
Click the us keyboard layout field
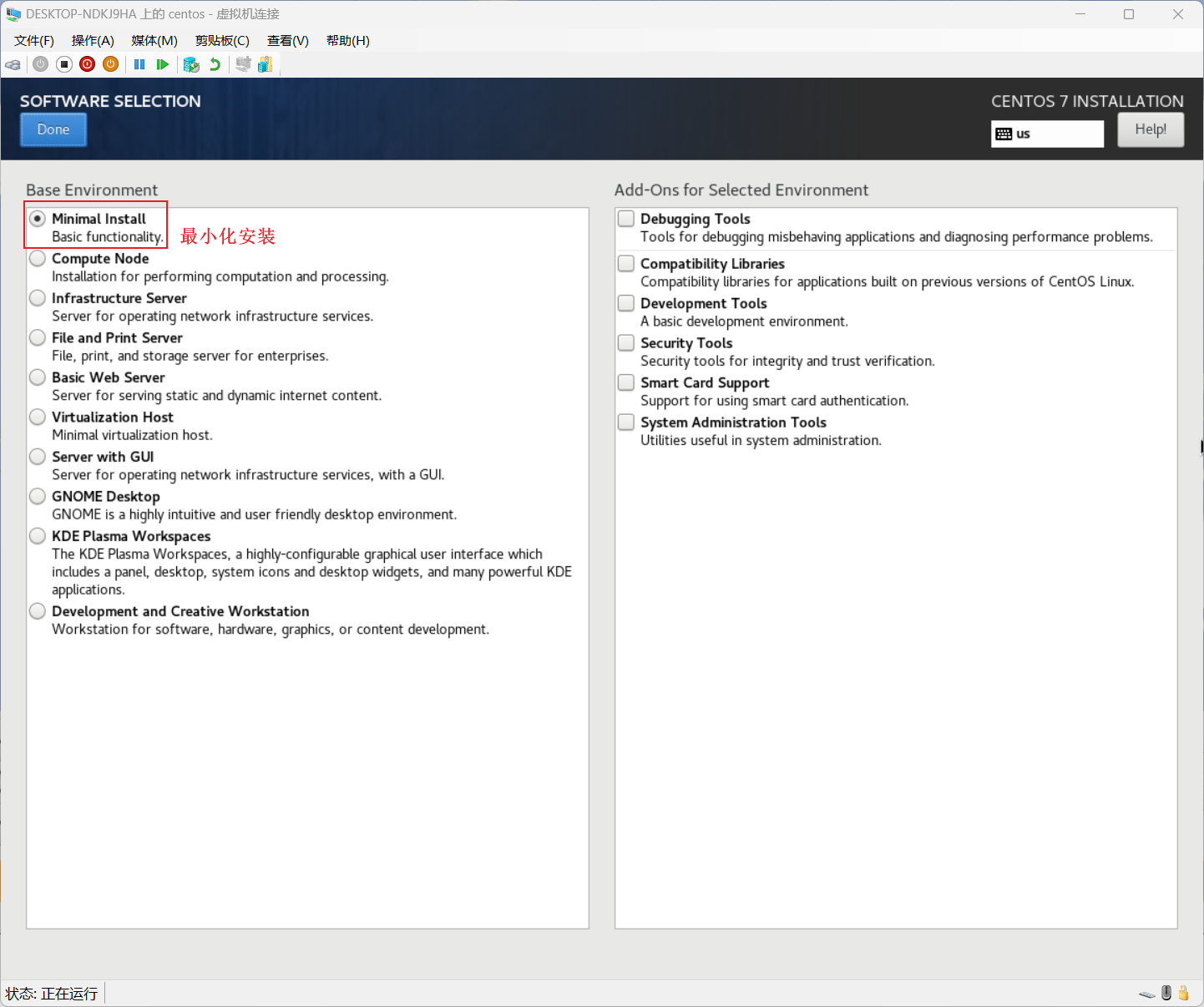point(1047,134)
